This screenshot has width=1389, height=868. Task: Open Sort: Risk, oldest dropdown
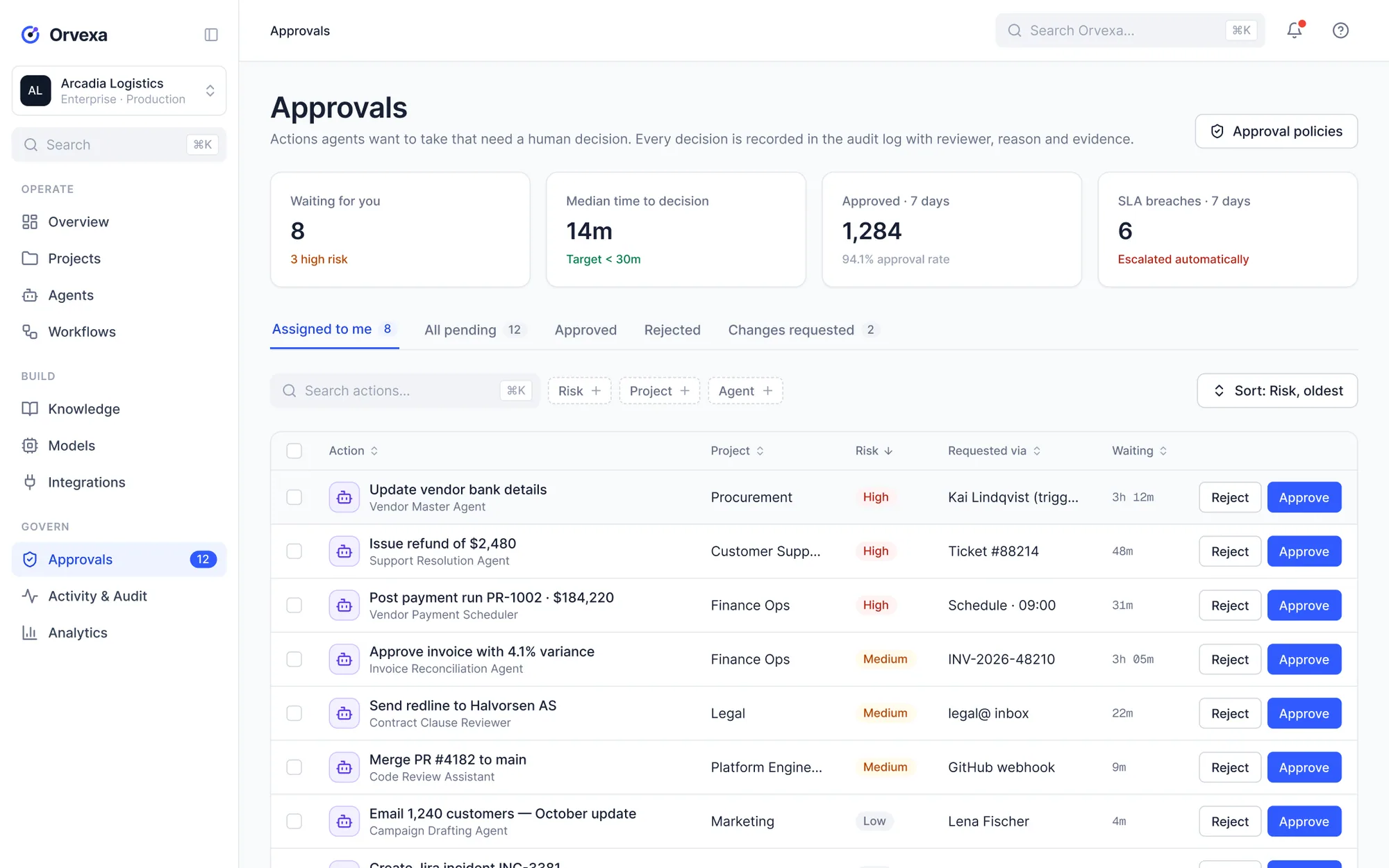coord(1277,391)
